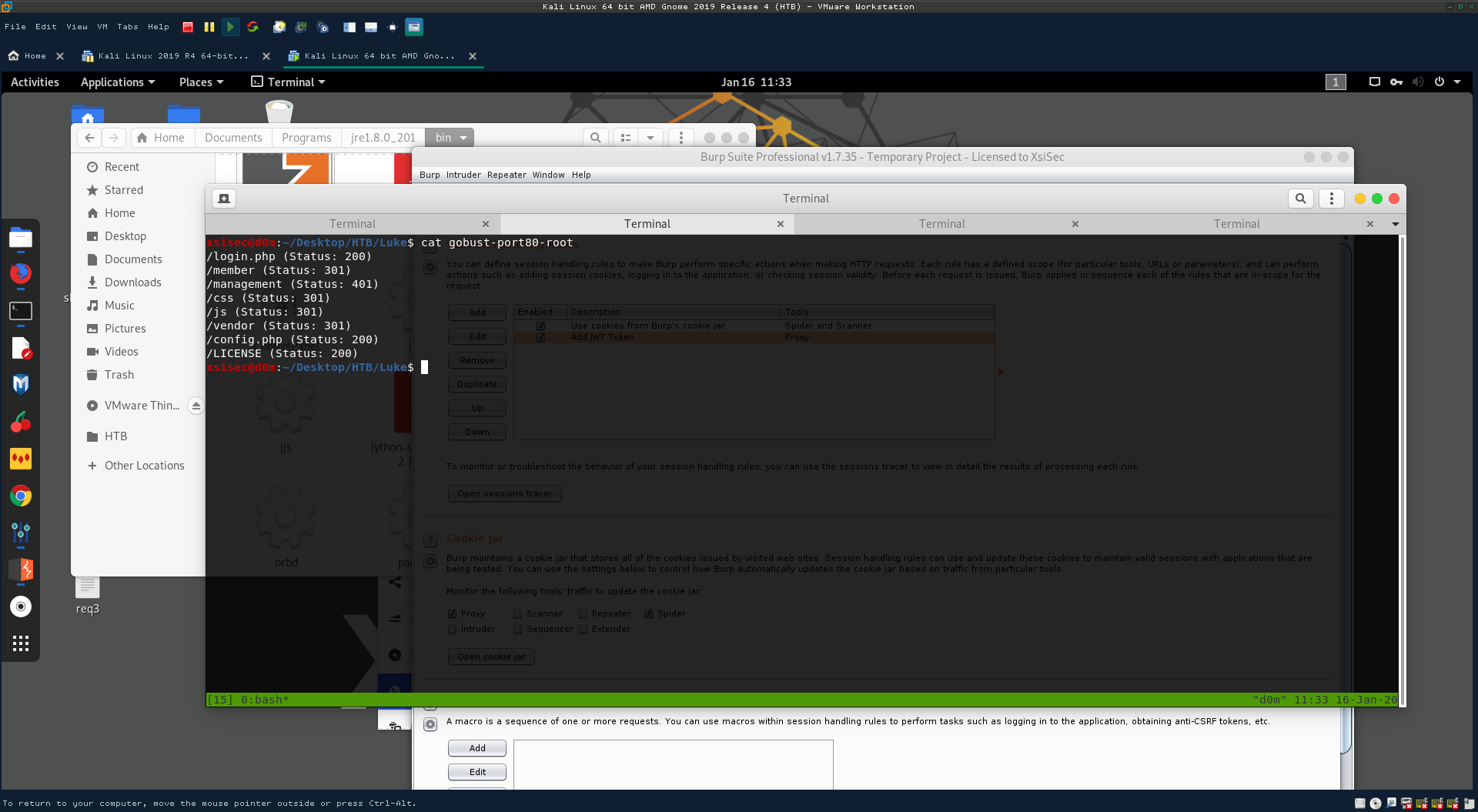The width and height of the screenshot is (1478, 812).
Task: Click the green play icon in VMware toolbar
Action: (x=230, y=27)
